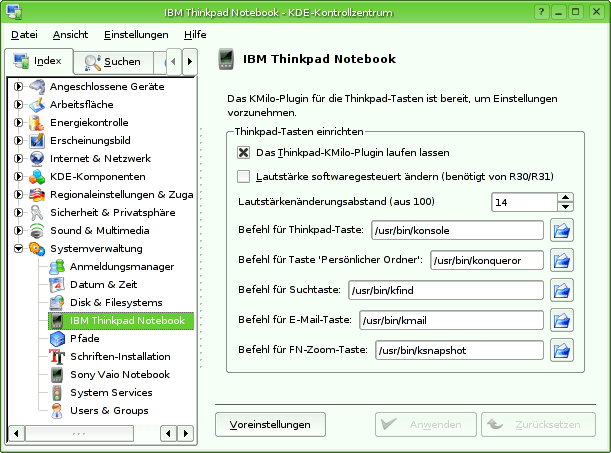This screenshot has height=453, width=611.
Task: Expand the Energiekontrolle tree node
Action: [x=18, y=123]
